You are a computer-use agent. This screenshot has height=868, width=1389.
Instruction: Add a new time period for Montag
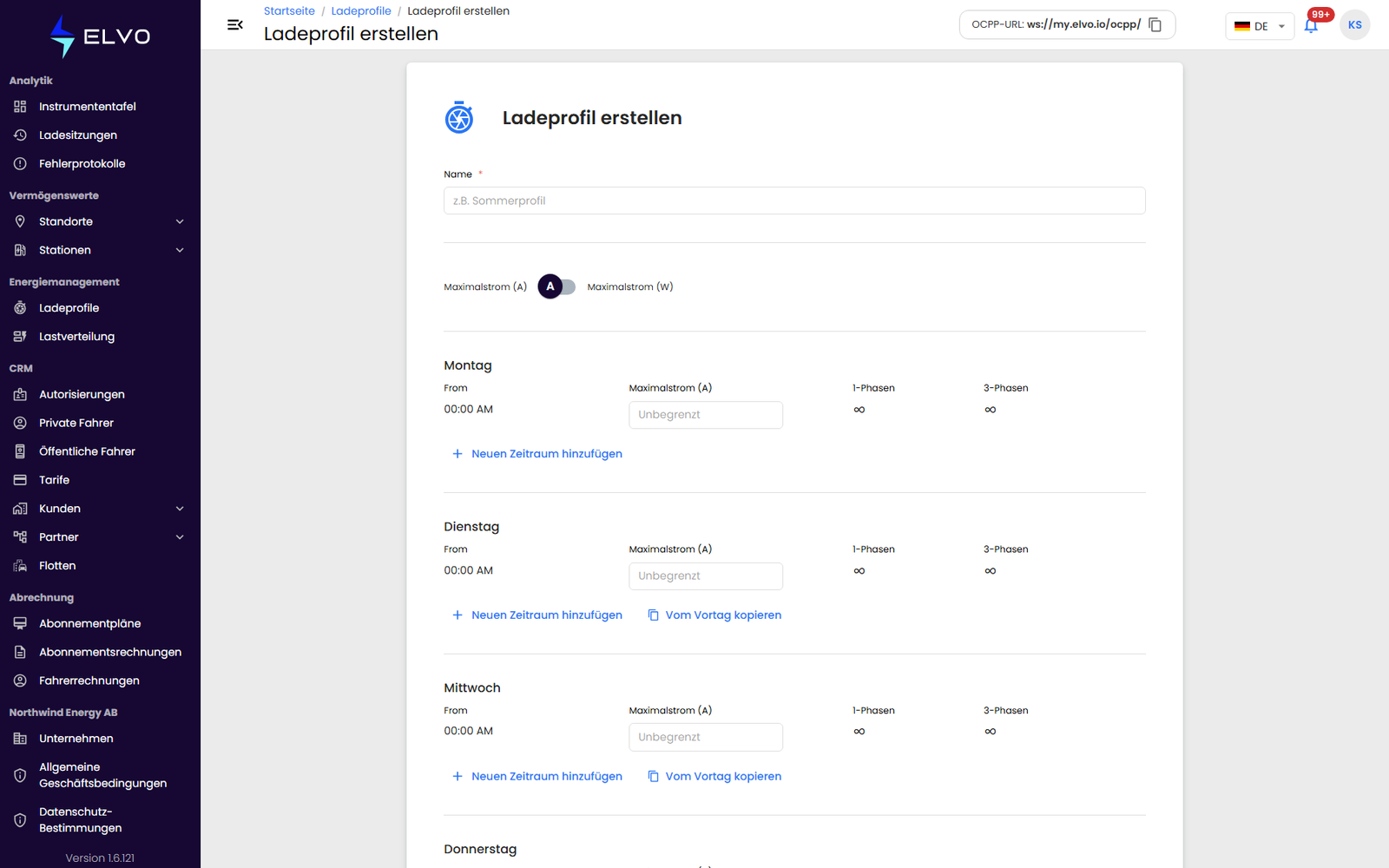click(x=537, y=454)
